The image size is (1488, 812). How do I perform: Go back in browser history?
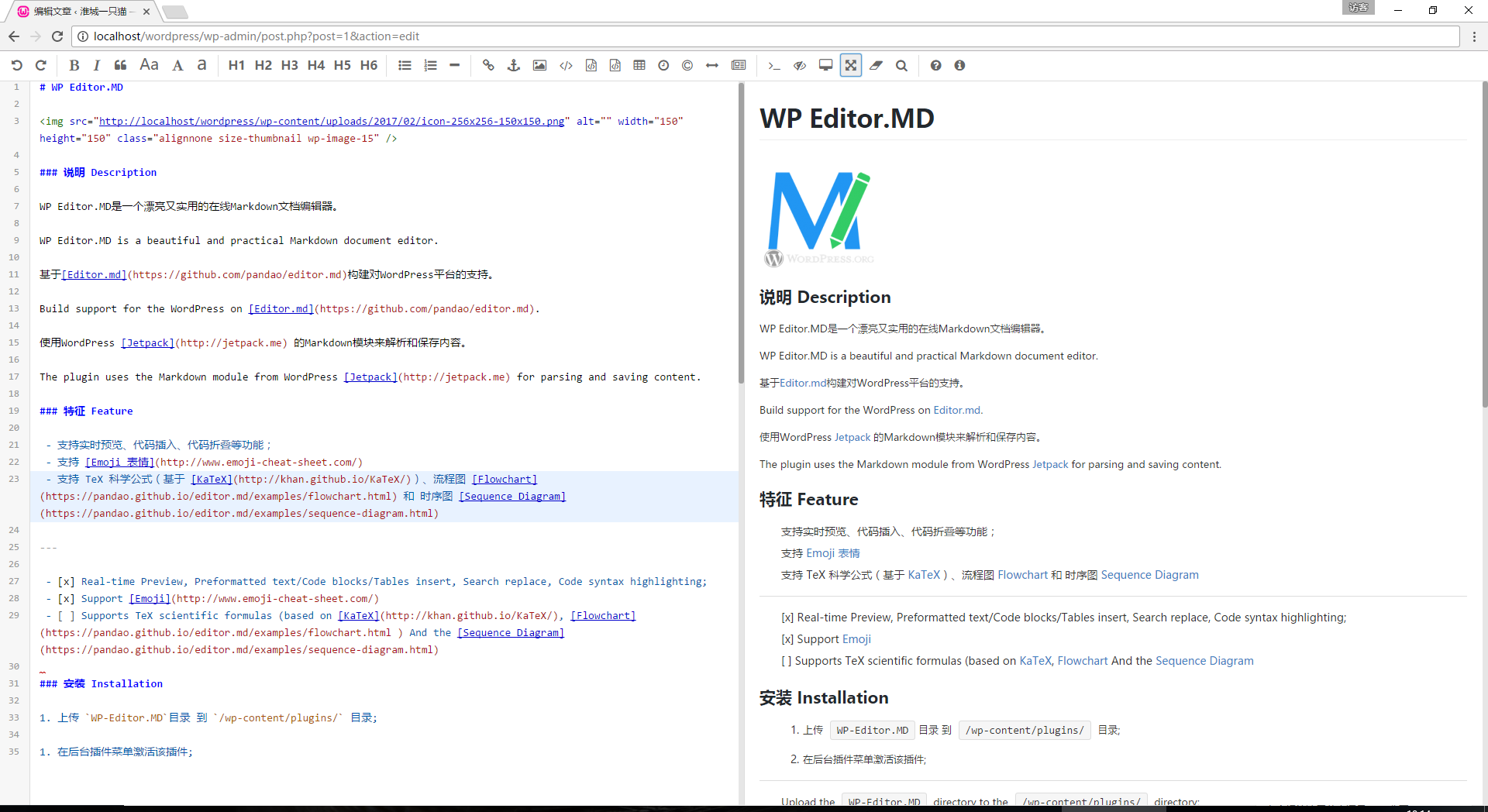coord(14,36)
